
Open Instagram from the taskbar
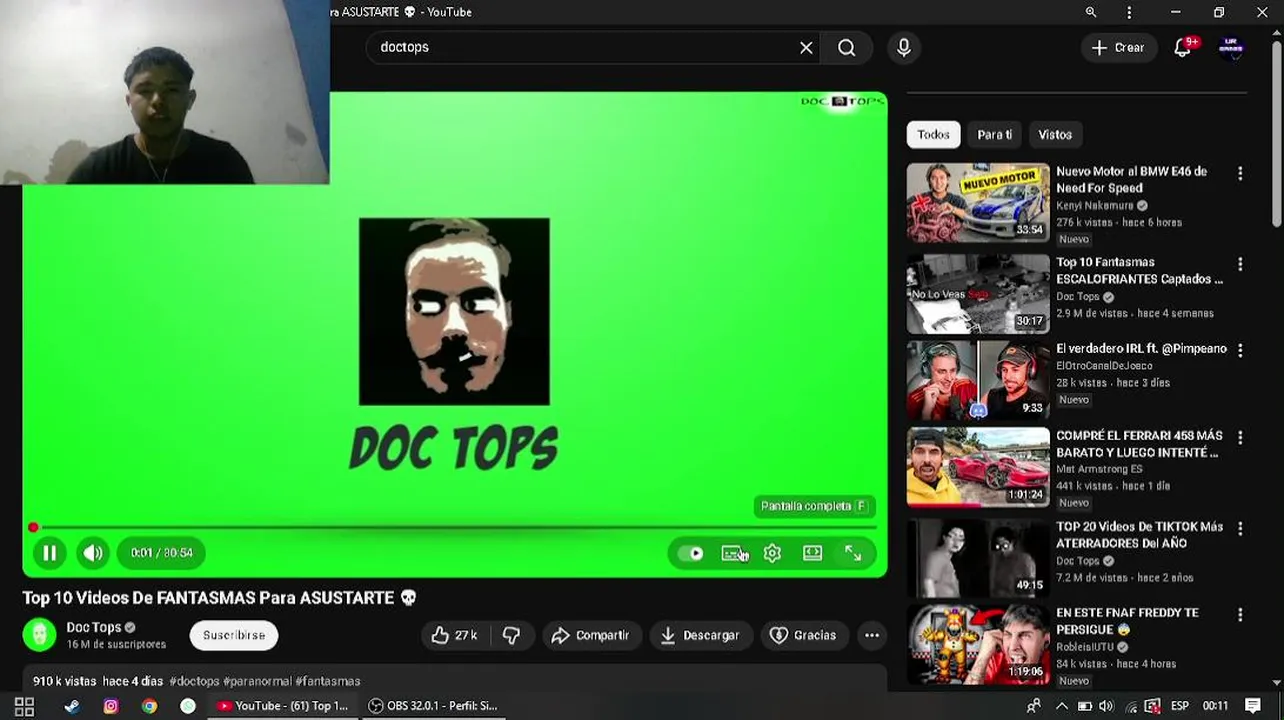click(111, 706)
